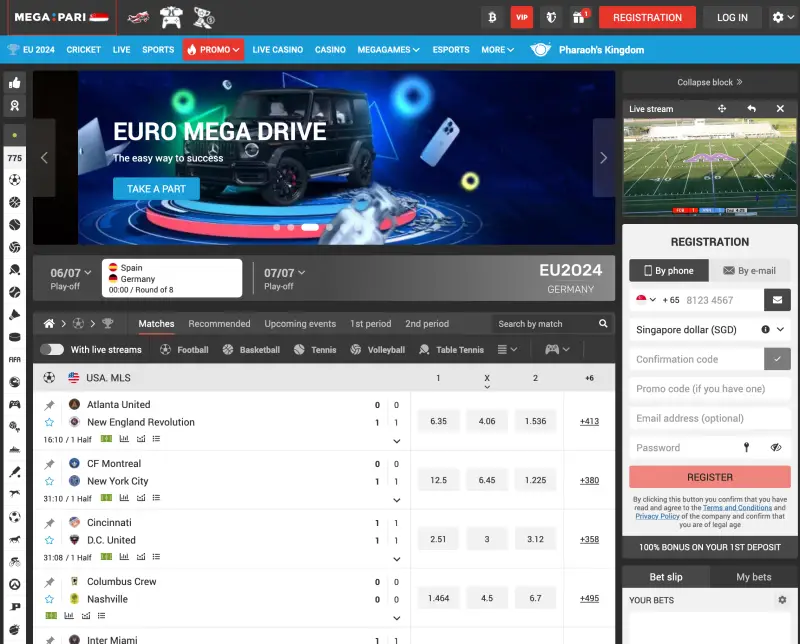Pin the Atlanta United match
Screen dimensions: 800x644
49,405
